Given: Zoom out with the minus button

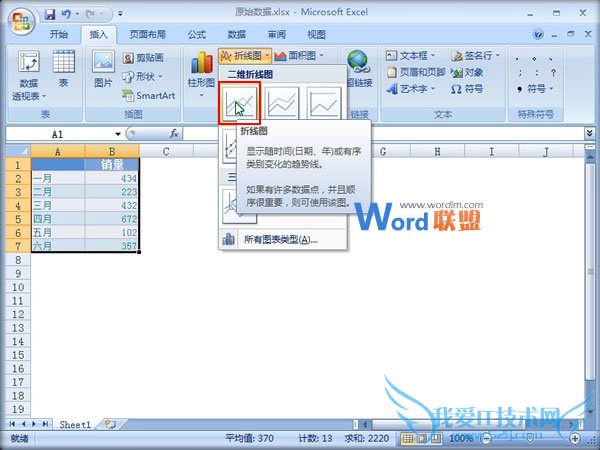Looking at the screenshot, I should [486, 439].
